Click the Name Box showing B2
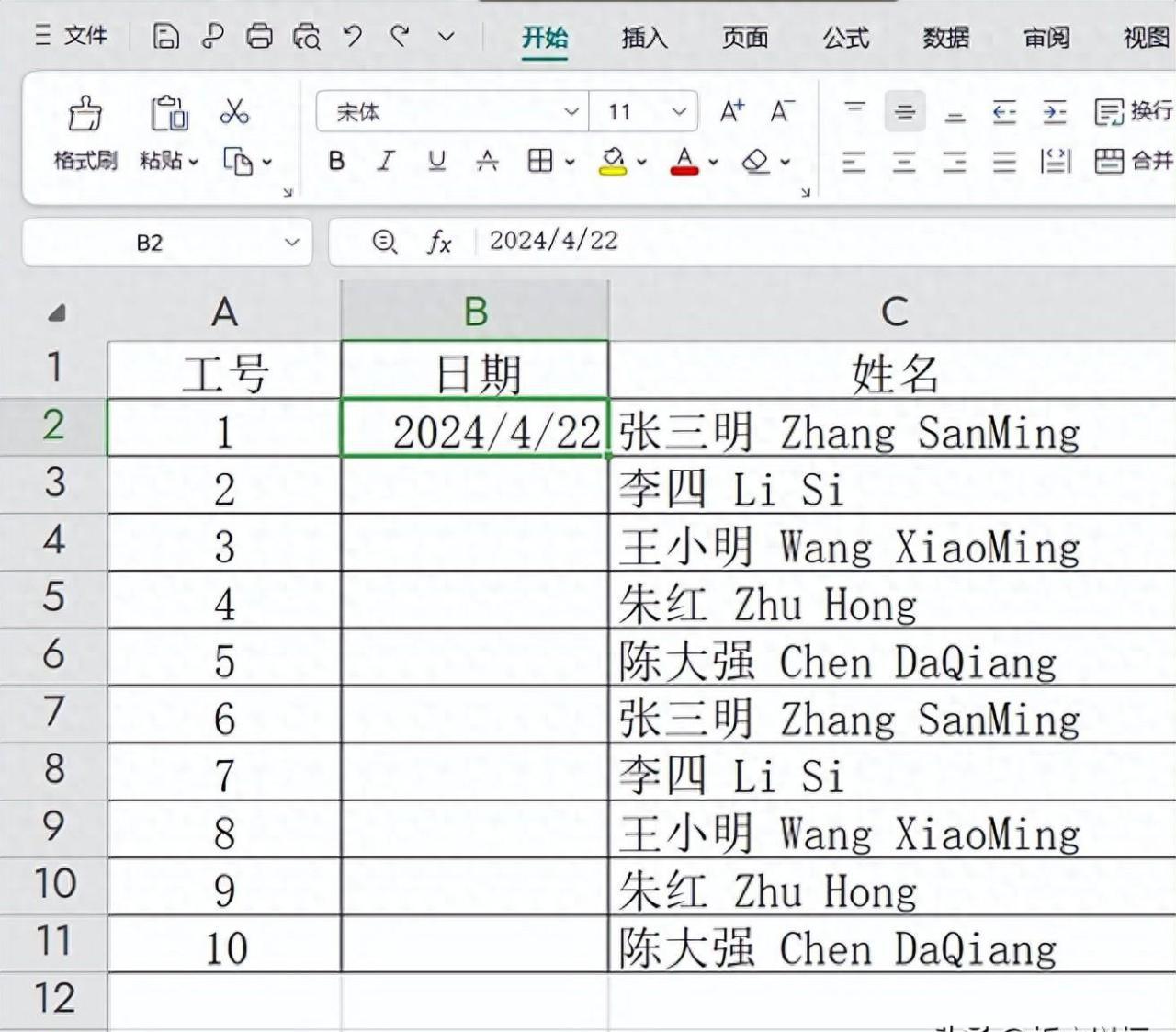The image size is (1176, 1032). click(150, 242)
